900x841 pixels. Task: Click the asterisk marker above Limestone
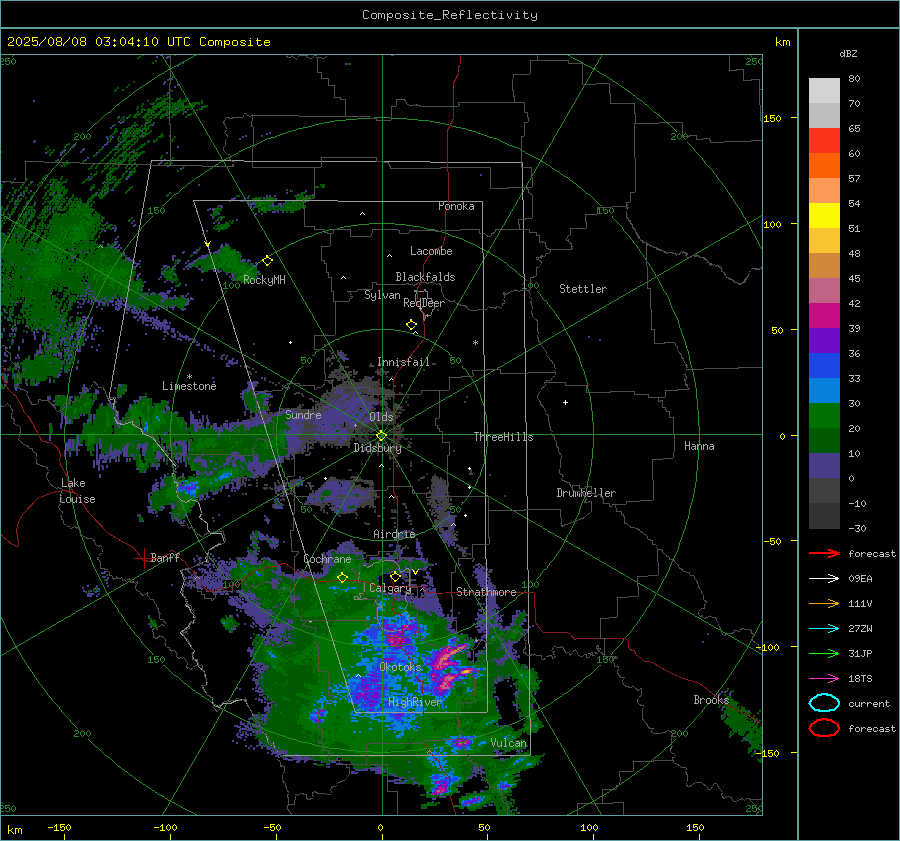189,377
